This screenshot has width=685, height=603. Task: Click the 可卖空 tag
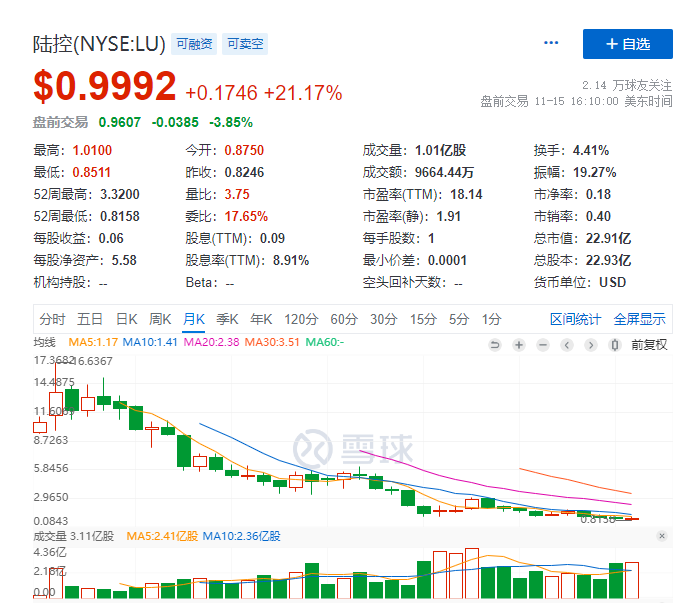[245, 44]
